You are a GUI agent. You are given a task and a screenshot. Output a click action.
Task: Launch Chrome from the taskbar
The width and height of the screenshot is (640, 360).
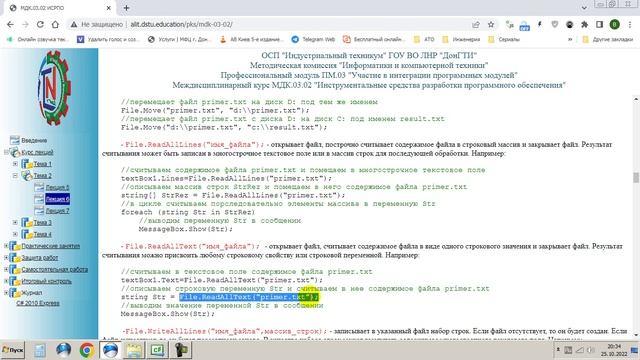tap(87, 350)
